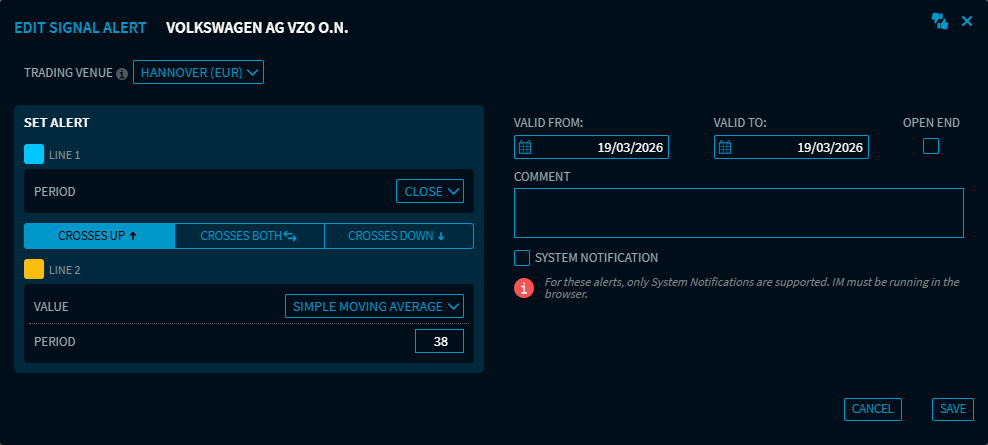988x445 pixels.
Task: Open the Hannover (EUR) trading venue dropdown
Action: (x=198, y=72)
